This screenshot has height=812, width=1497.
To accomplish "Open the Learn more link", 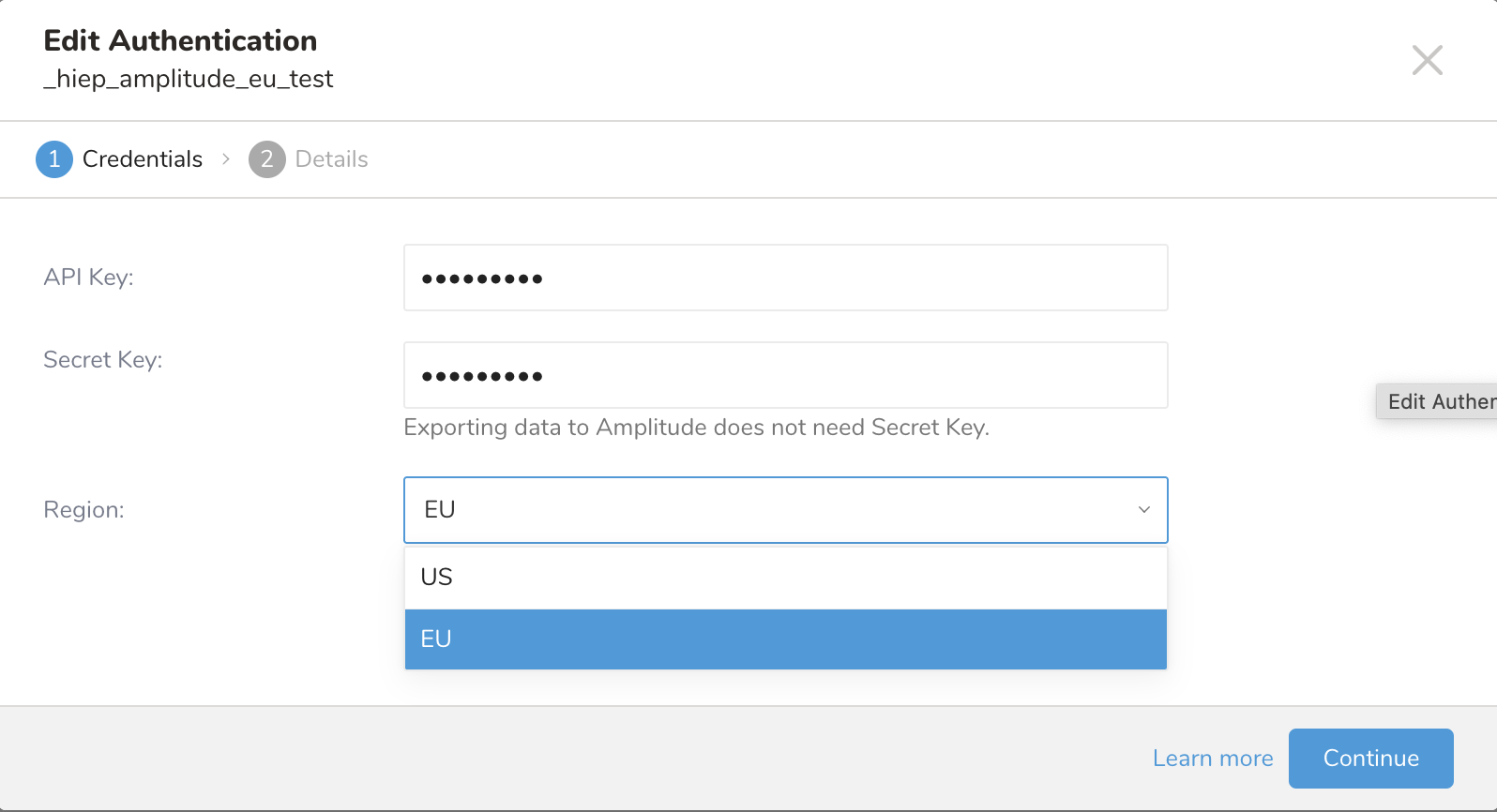I will (1212, 759).
